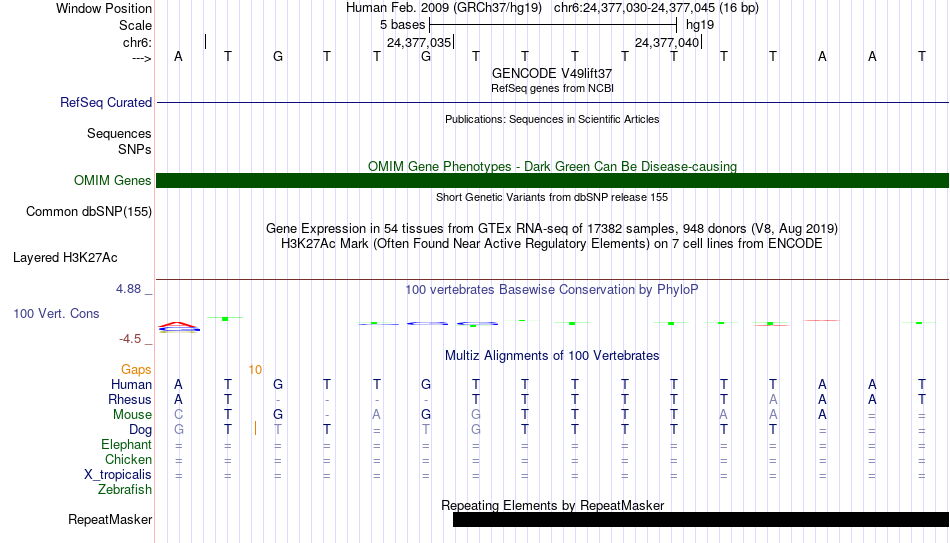Image resolution: width=950 pixels, height=543 pixels.
Task: Open the 100 Vert. Cons track label
Action: [56, 313]
